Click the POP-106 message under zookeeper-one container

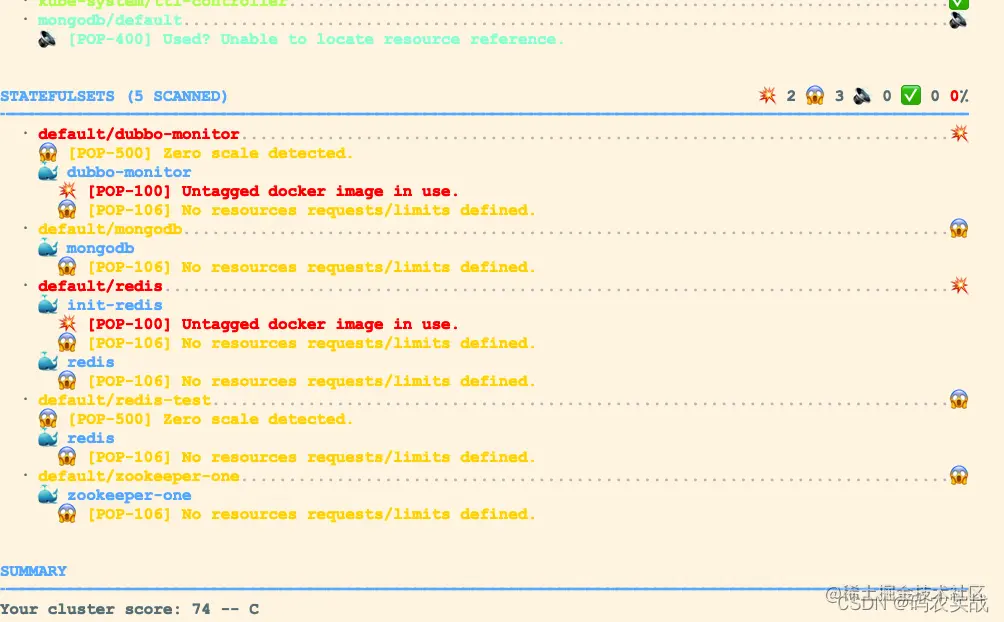point(311,514)
